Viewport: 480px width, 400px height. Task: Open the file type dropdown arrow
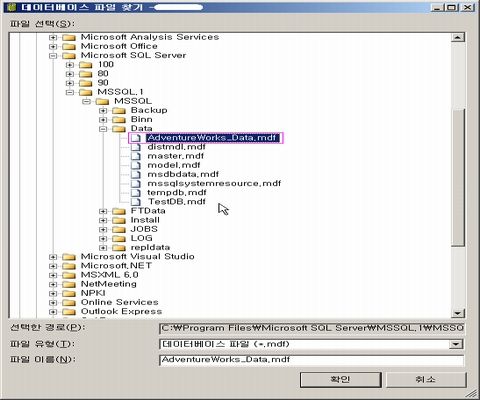(456, 344)
